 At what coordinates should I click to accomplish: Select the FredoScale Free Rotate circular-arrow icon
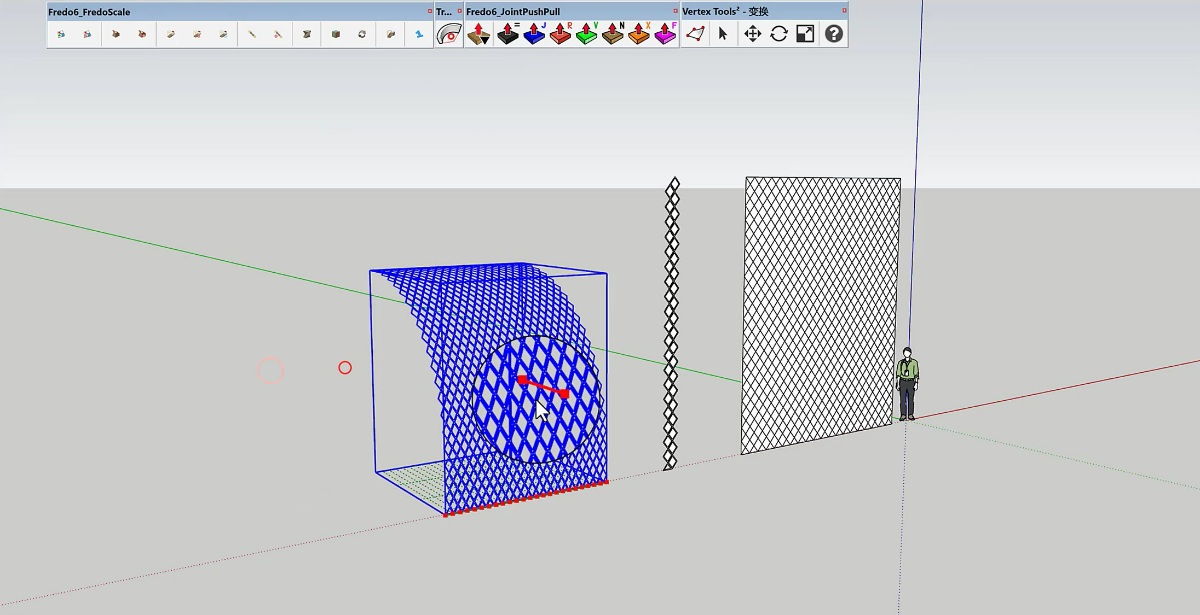[x=362, y=34]
